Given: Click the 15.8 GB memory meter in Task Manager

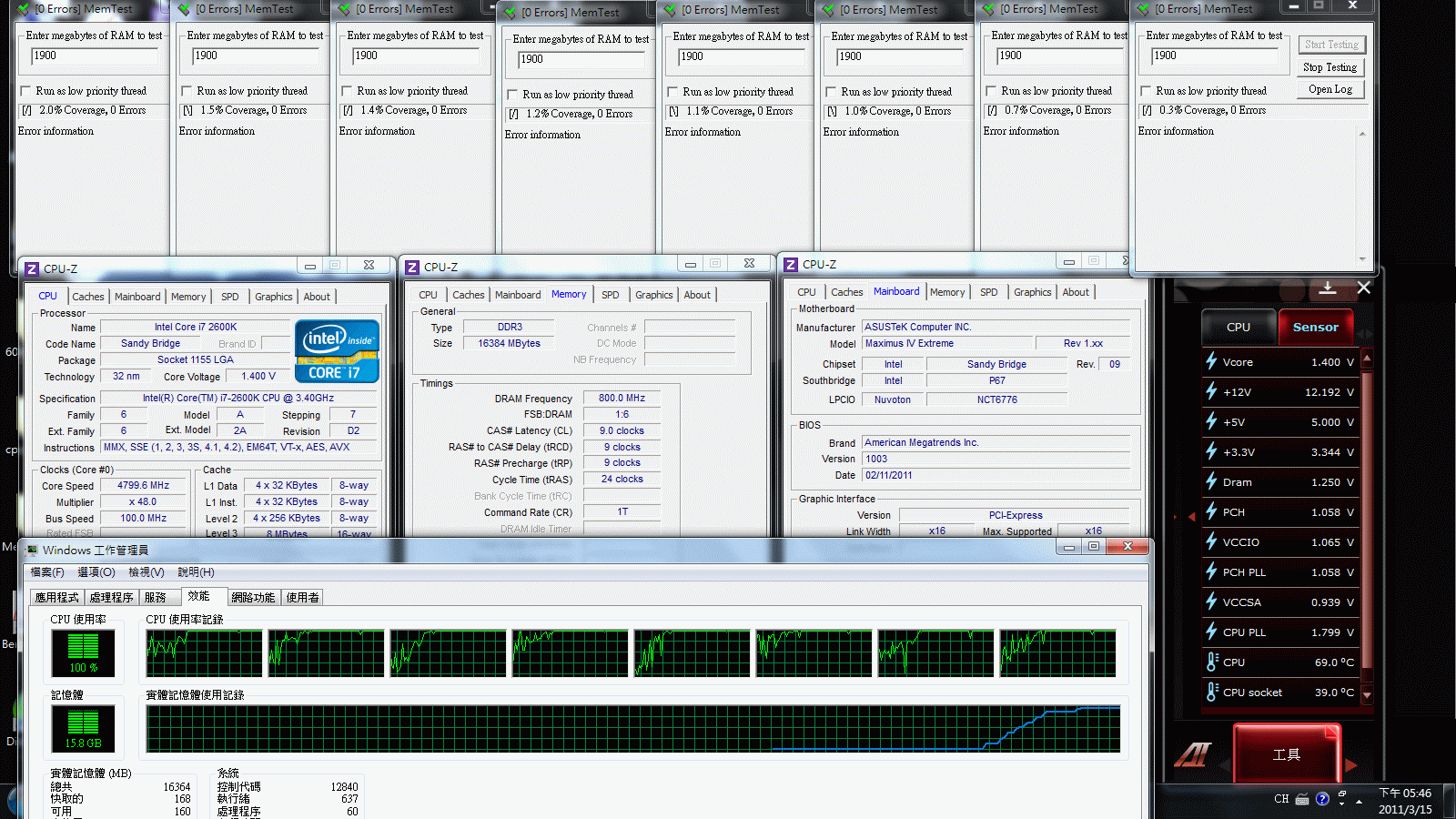Looking at the screenshot, I should pyautogui.click(x=83, y=728).
